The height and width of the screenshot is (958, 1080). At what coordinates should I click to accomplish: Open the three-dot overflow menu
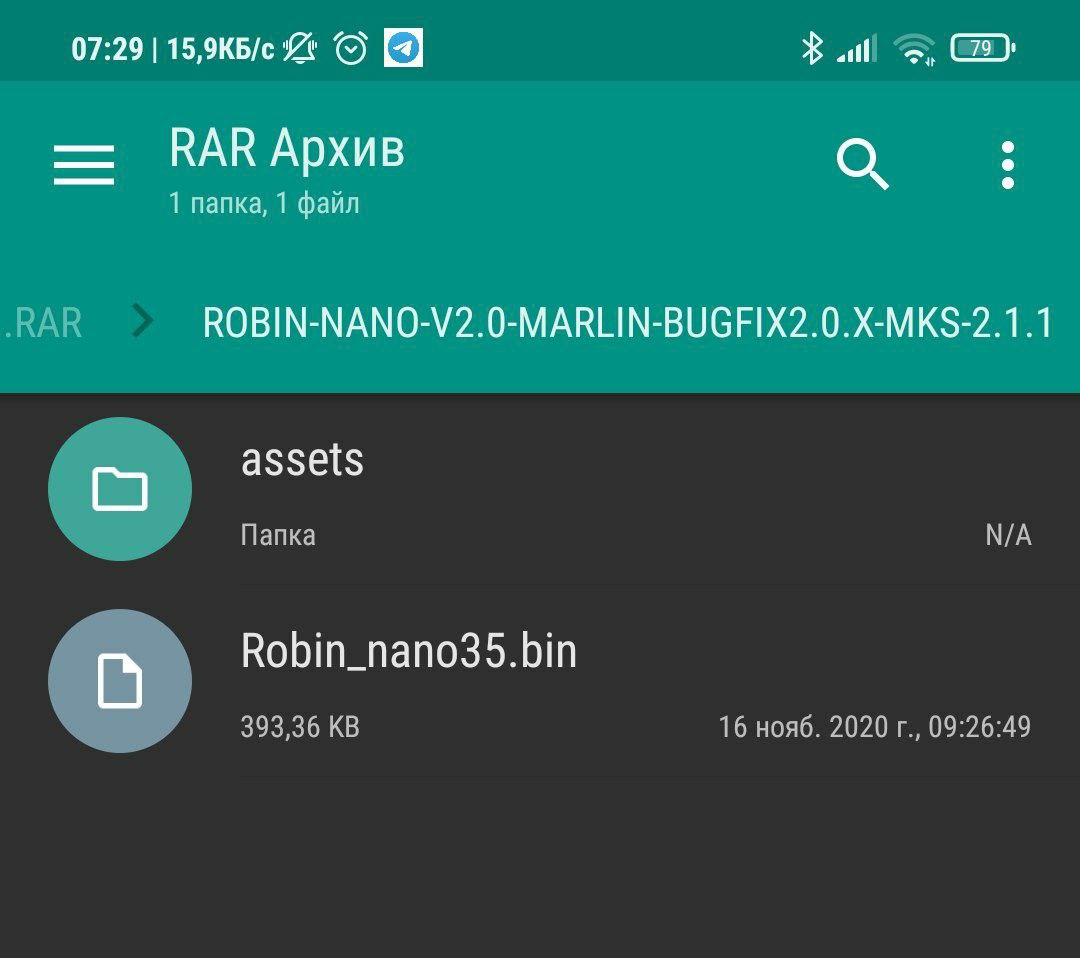point(1008,165)
